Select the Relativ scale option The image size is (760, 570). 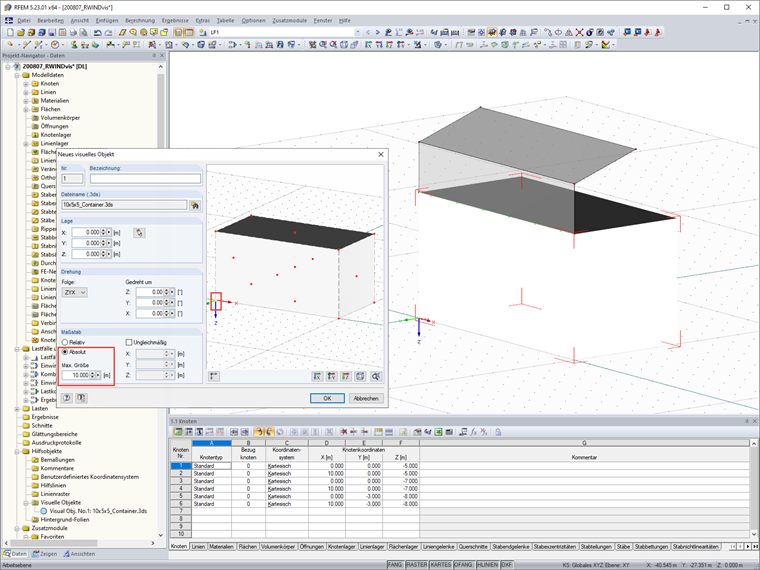point(66,342)
